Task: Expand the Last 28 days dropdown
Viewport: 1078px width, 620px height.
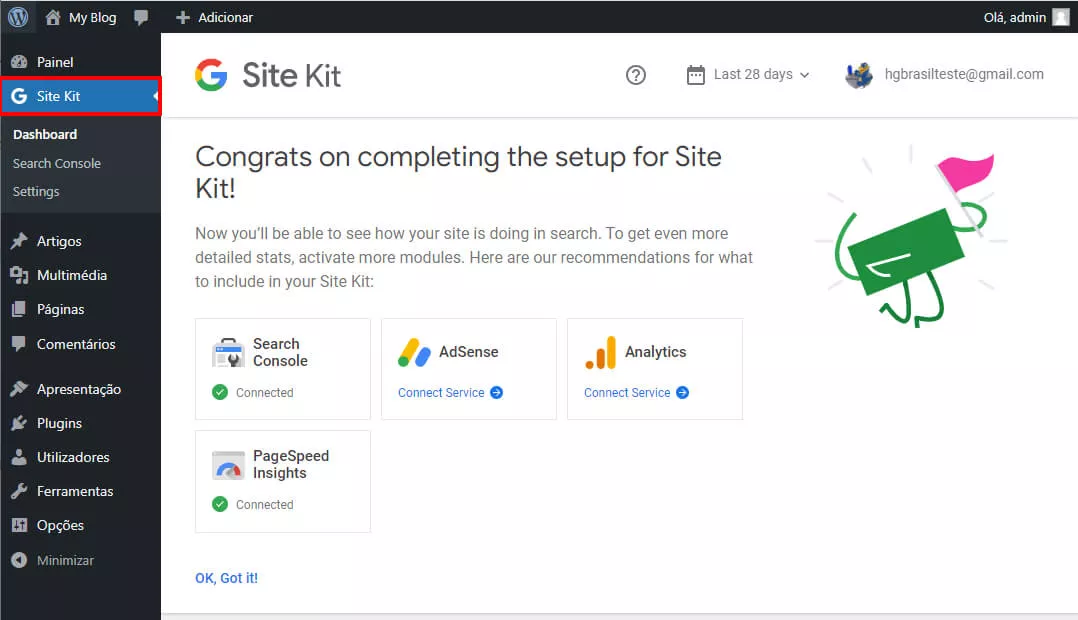Action: click(x=748, y=74)
